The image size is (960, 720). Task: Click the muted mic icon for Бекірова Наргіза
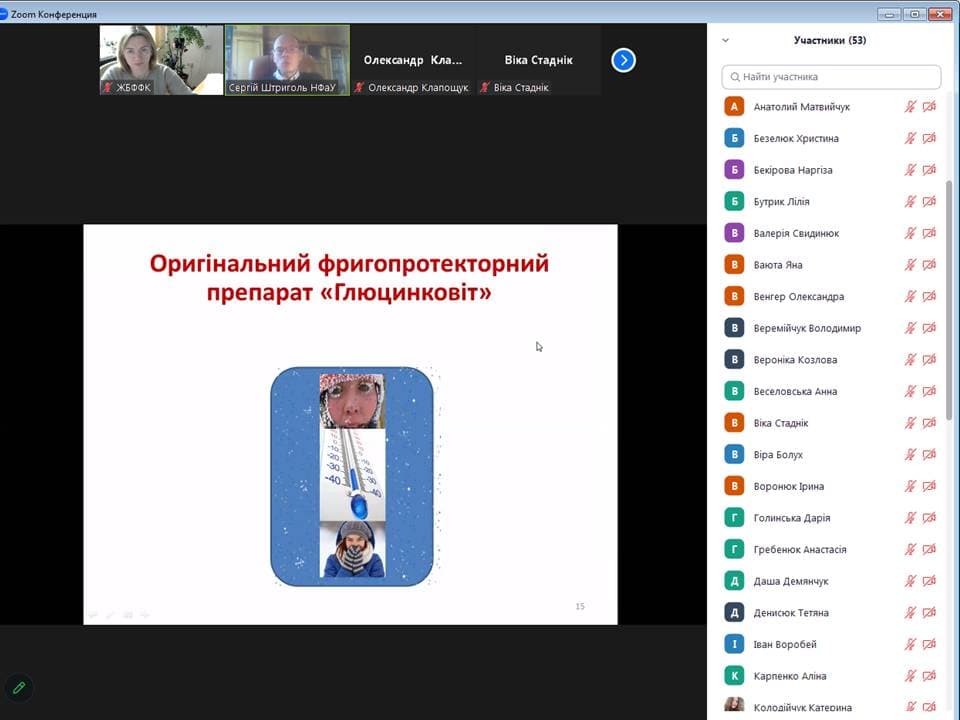point(910,170)
